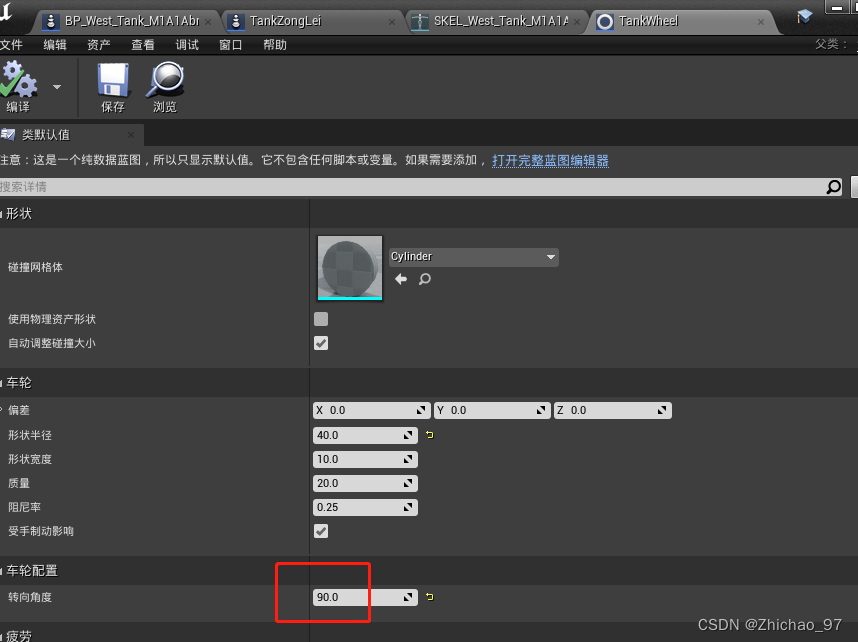
Task: Click the search magnifier icon in details bar
Action: pyautogui.click(x=833, y=187)
